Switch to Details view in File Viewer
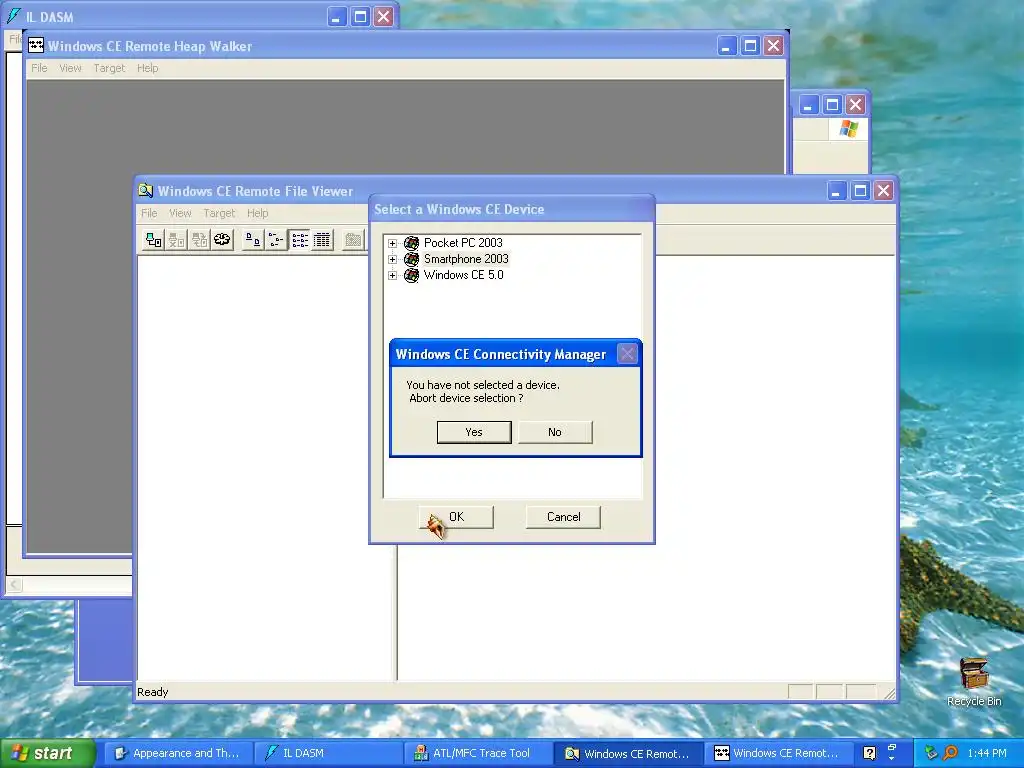This screenshot has width=1024, height=768. click(x=323, y=240)
